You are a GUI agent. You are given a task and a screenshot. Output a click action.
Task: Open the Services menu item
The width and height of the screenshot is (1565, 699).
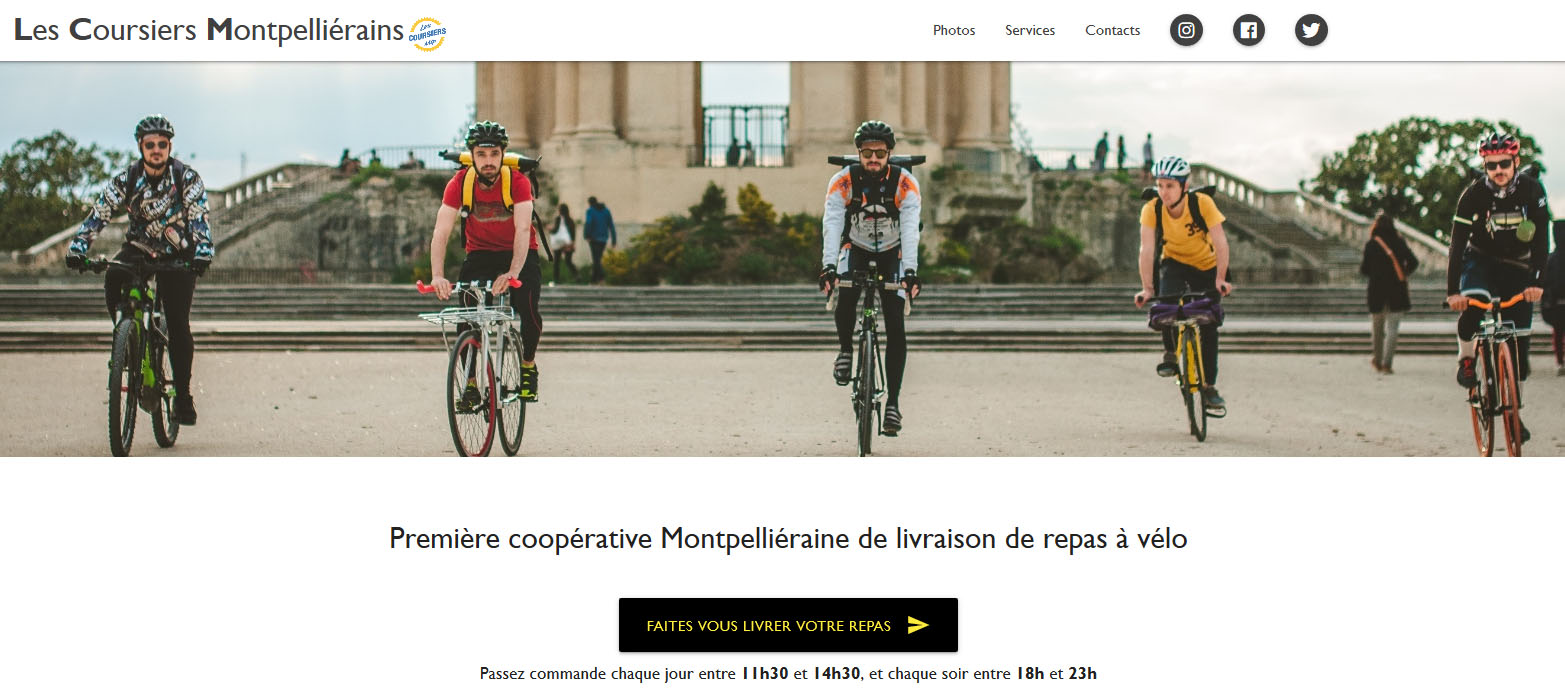pos(1030,30)
